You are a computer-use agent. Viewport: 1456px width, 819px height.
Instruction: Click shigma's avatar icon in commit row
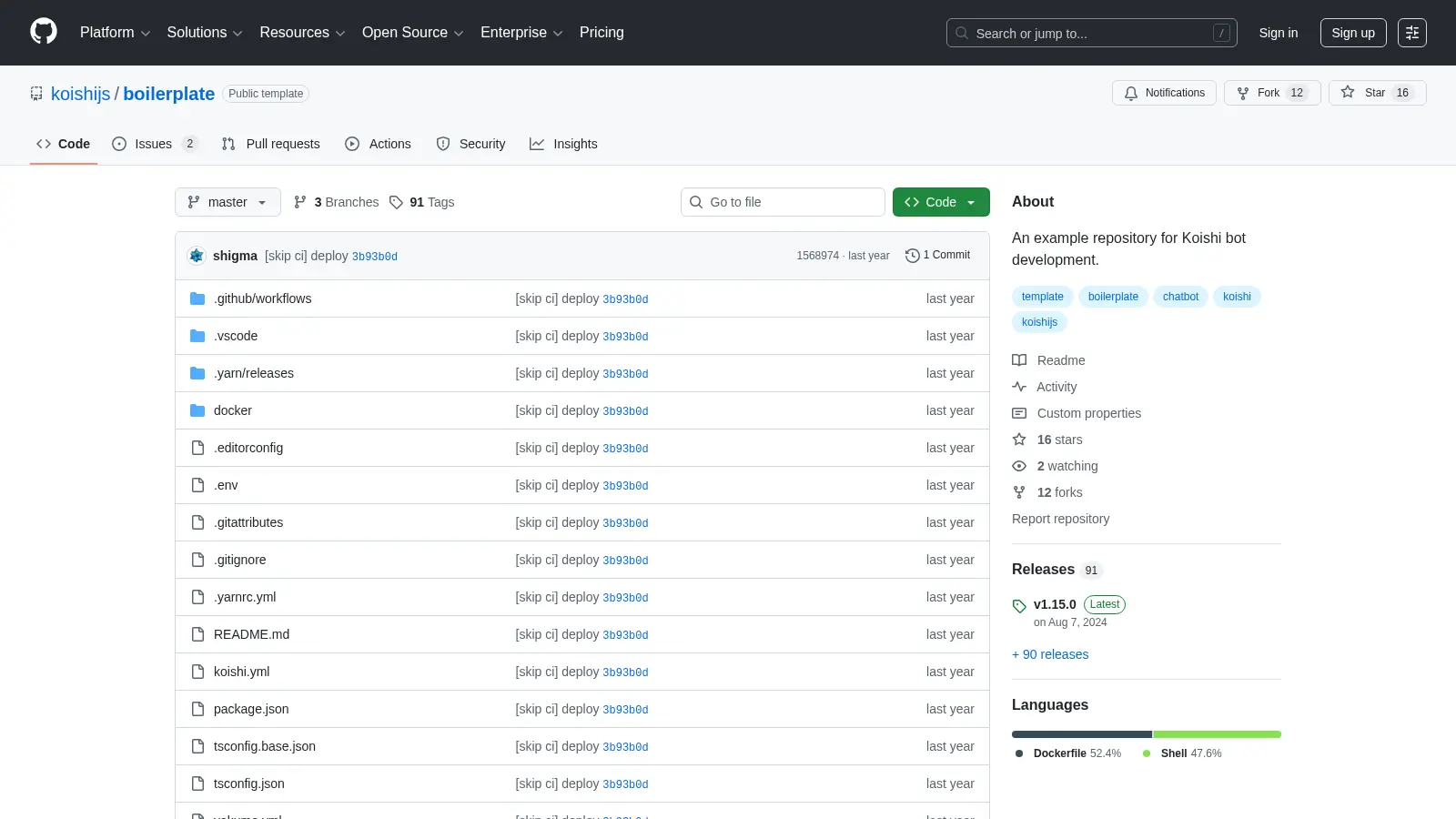pos(197,256)
